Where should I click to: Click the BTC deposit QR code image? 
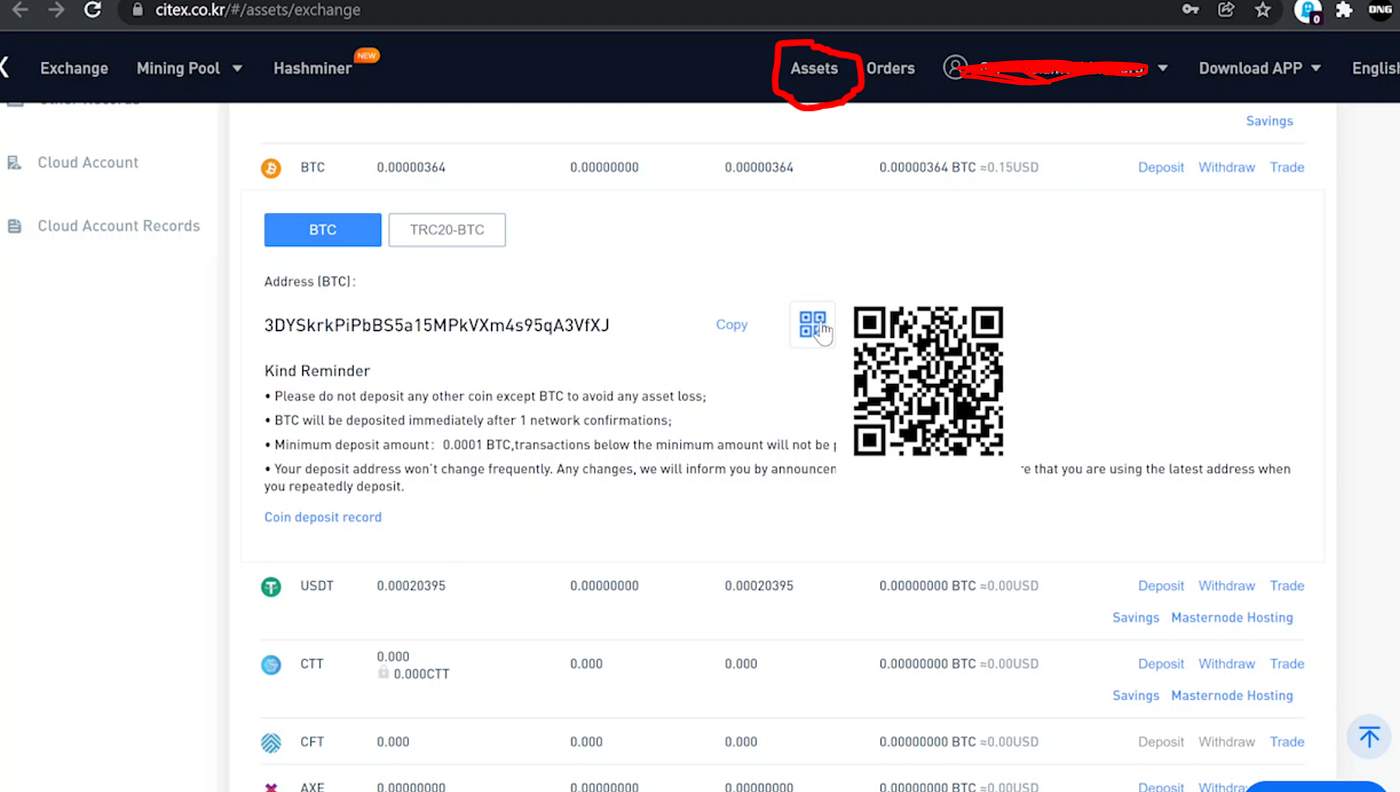pos(928,381)
